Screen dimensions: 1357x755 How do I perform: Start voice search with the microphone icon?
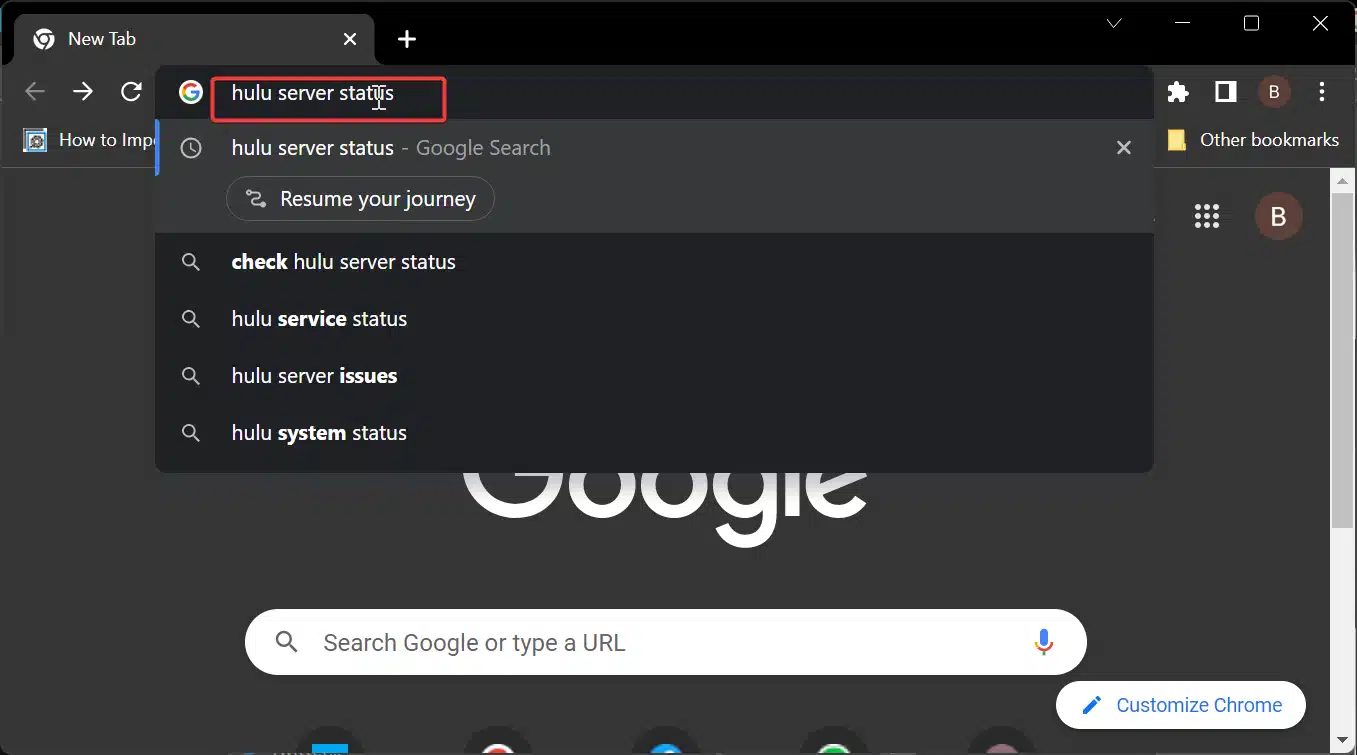click(1044, 642)
